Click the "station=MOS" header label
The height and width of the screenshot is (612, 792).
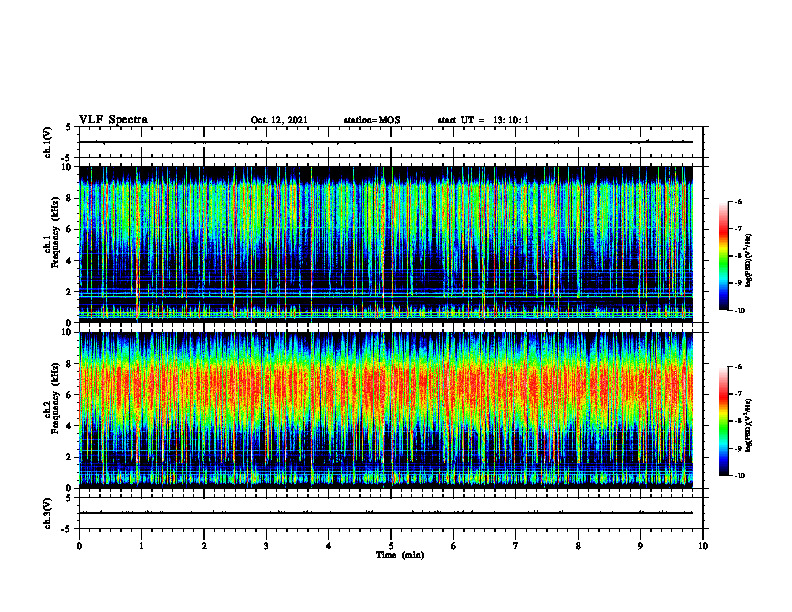(372, 120)
